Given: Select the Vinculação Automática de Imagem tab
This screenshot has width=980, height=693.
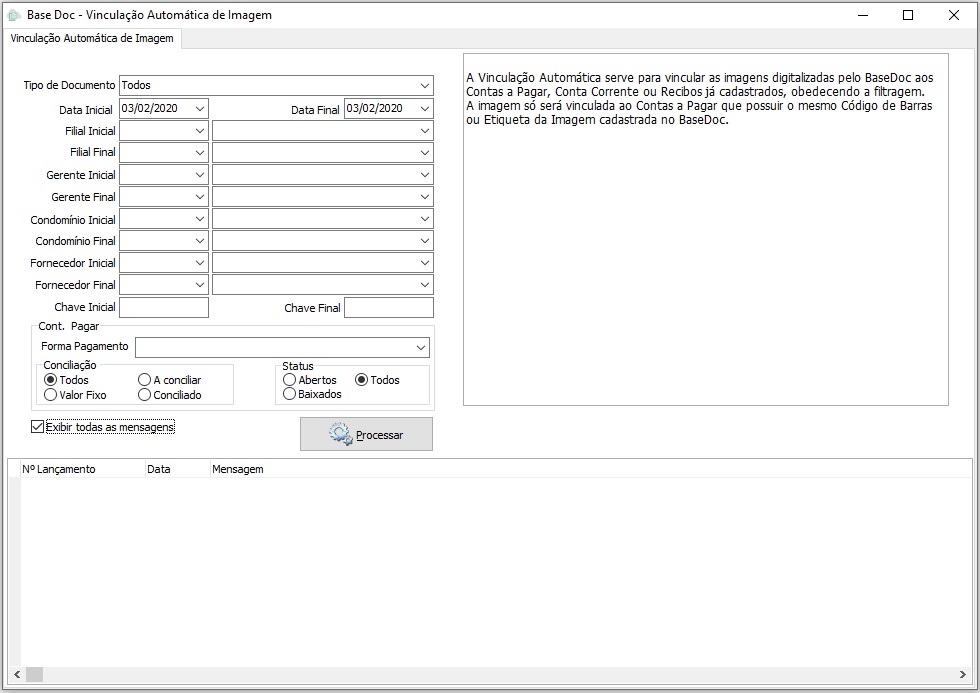Looking at the screenshot, I should (x=92, y=38).
